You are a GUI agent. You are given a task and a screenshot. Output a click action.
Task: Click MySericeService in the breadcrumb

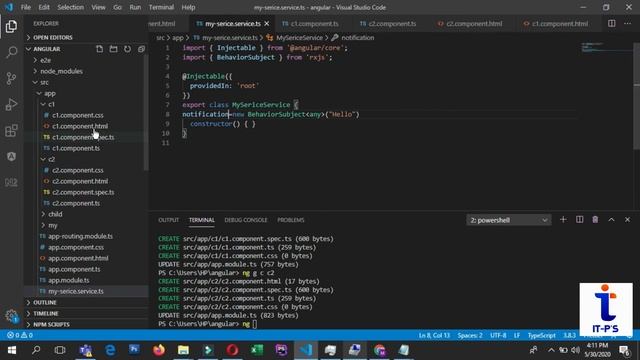(299, 38)
